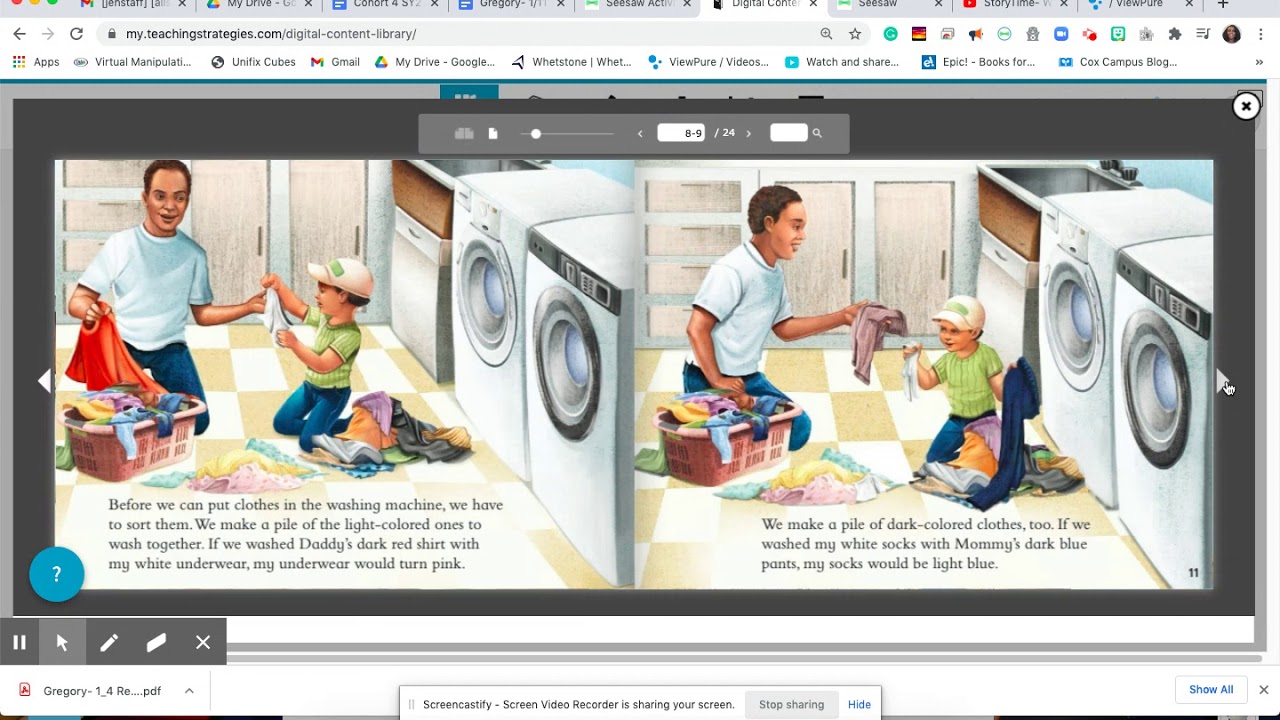
Task: Open ViewPure / Videos bookmark
Action: coord(708,62)
